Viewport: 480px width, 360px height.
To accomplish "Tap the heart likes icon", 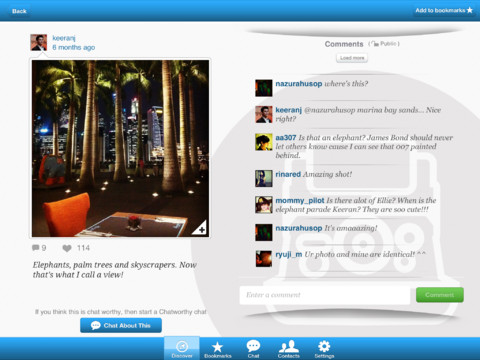I will (67, 248).
